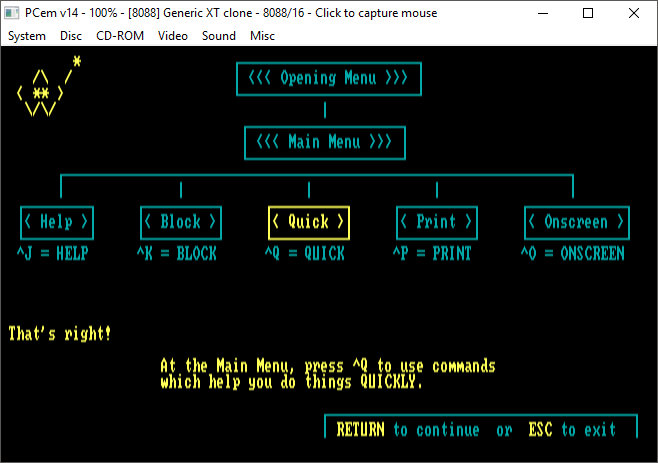Select the Print box
The image size is (658, 463).
(437, 222)
